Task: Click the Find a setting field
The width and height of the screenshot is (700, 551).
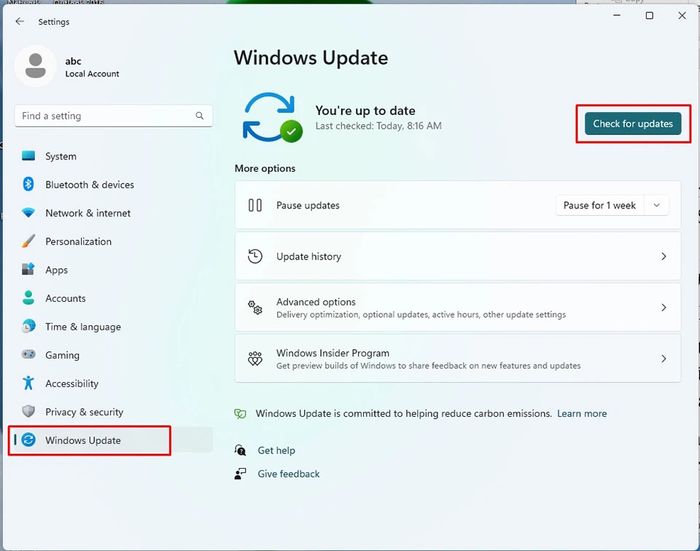Action: 113,116
